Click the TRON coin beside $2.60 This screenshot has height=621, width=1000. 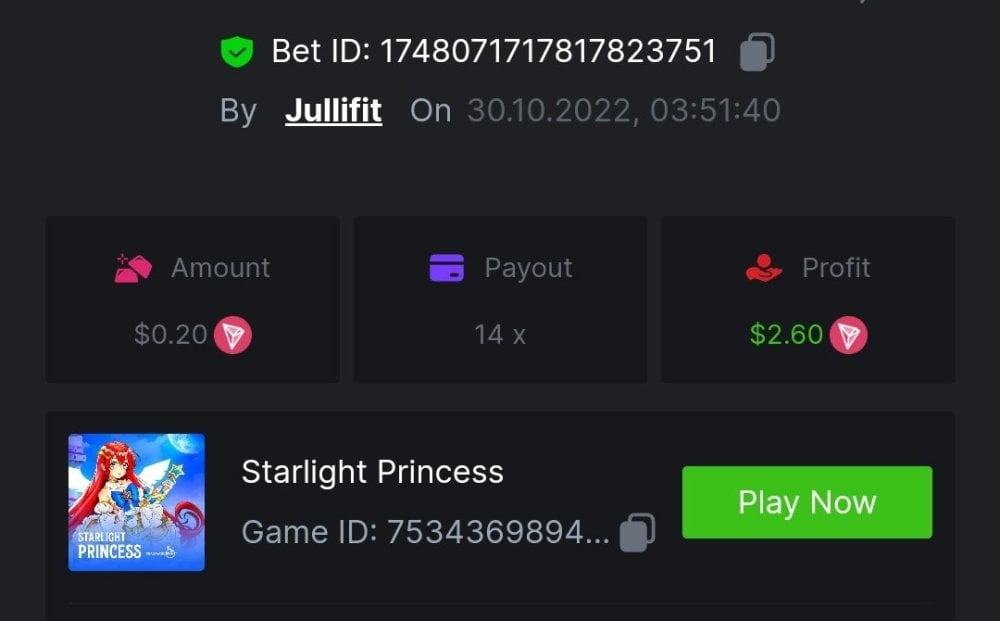pos(849,335)
